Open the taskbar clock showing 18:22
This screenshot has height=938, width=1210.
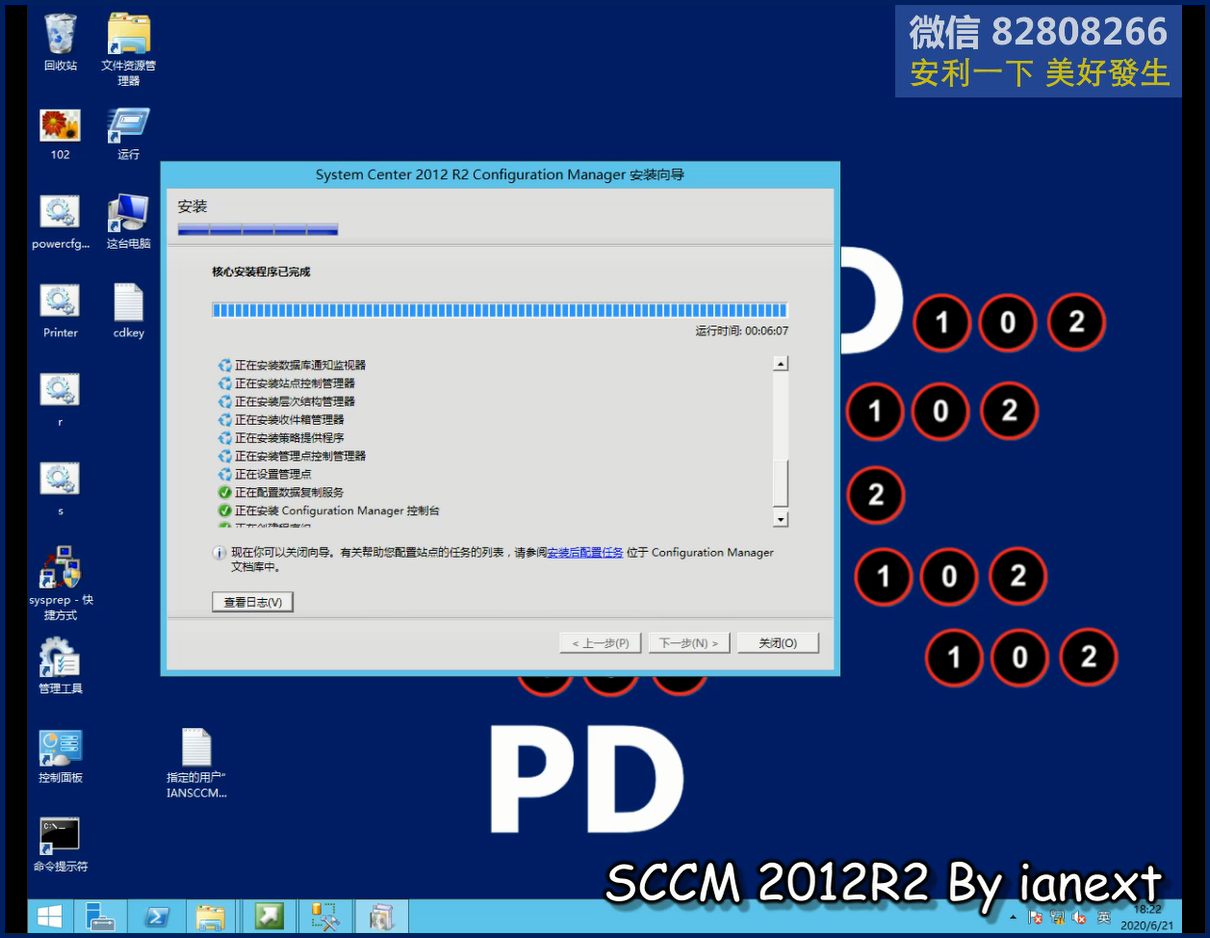click(1148, 917)
